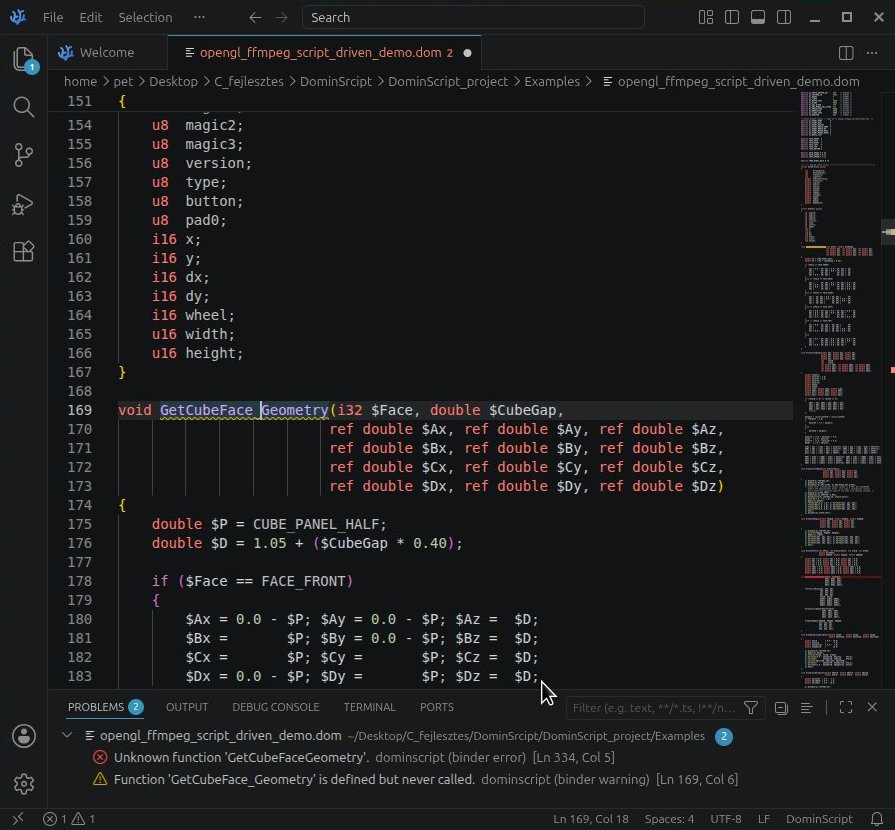Change the DominScript language mode
Screen dimensions: 895x830
click(x=819, y=819)
